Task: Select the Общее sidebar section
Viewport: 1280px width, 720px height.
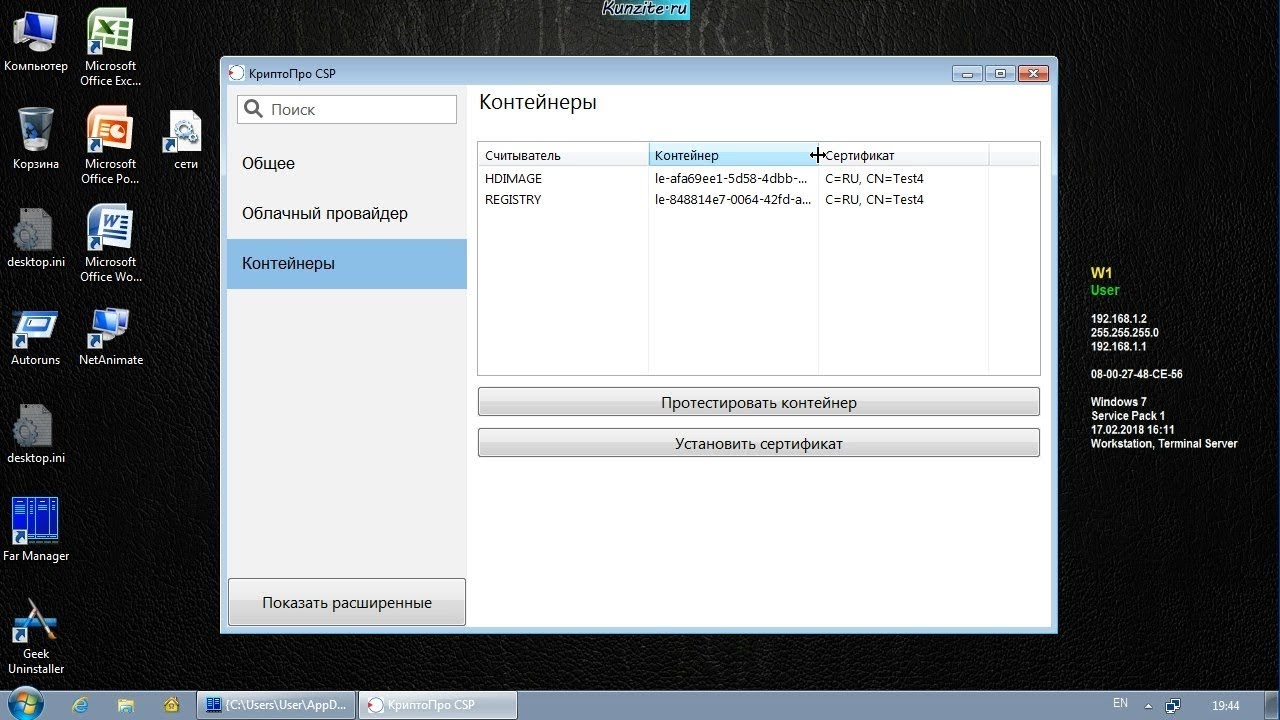Action: [x=347, y=164]
